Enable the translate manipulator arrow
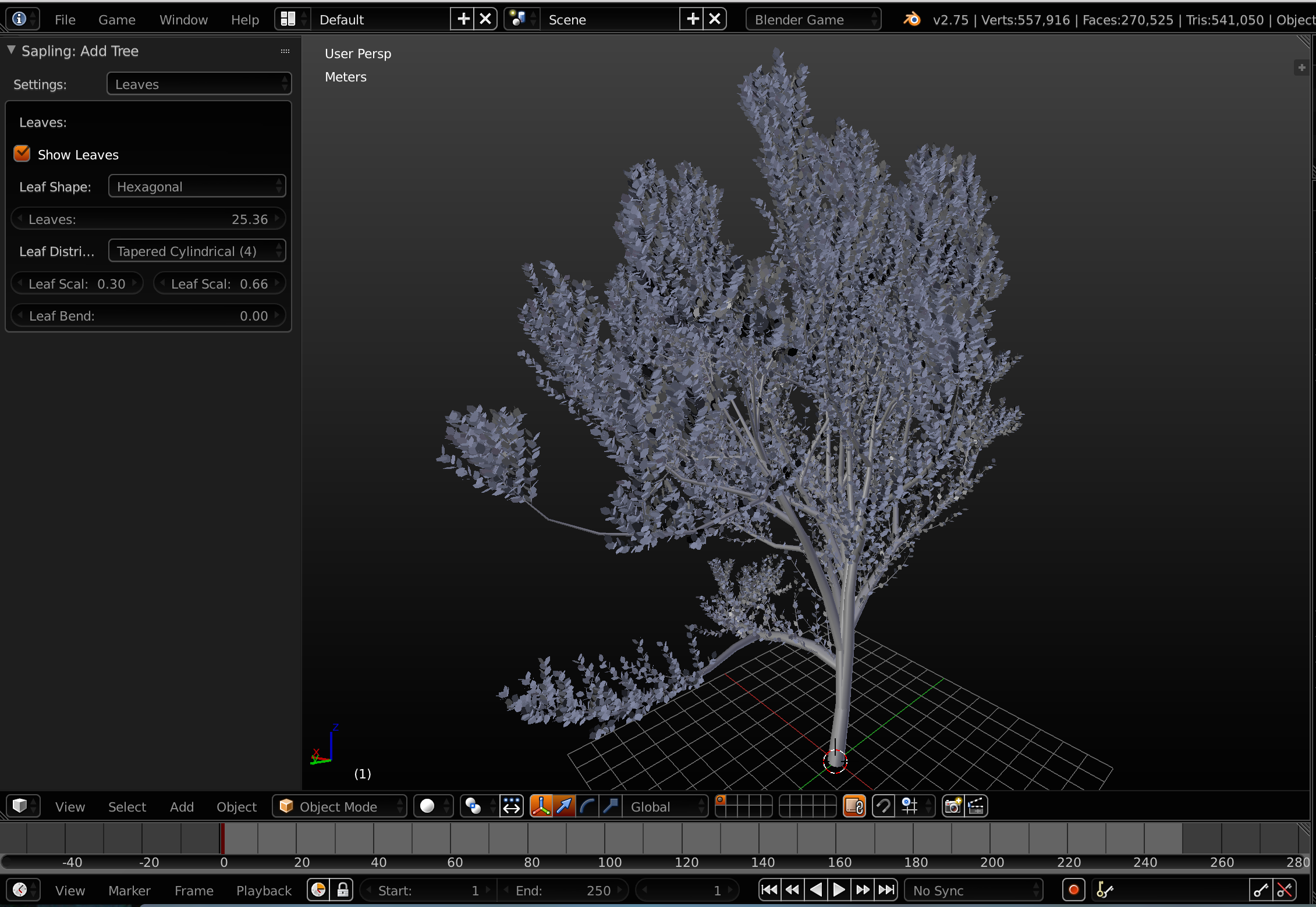1316x907 pixels. pos(564,806)
